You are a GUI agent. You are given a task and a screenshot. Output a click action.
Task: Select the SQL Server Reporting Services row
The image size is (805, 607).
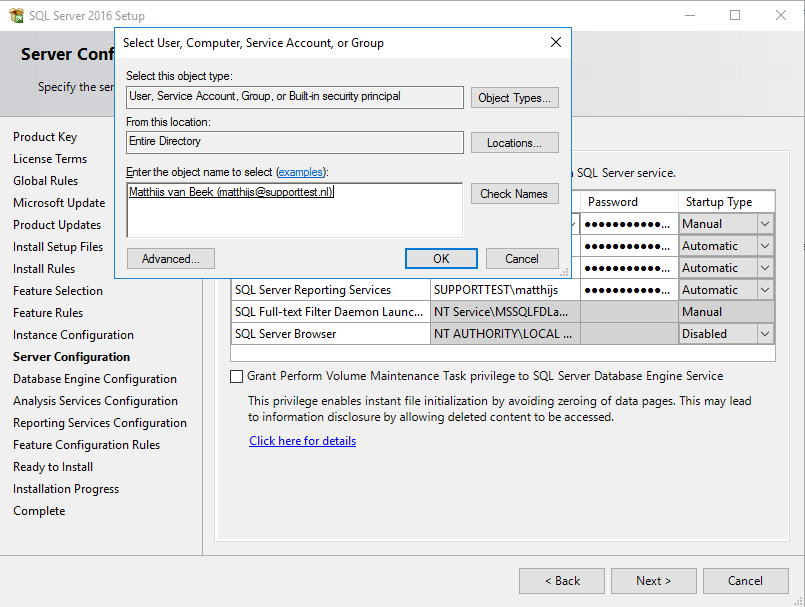click(503, 290)
